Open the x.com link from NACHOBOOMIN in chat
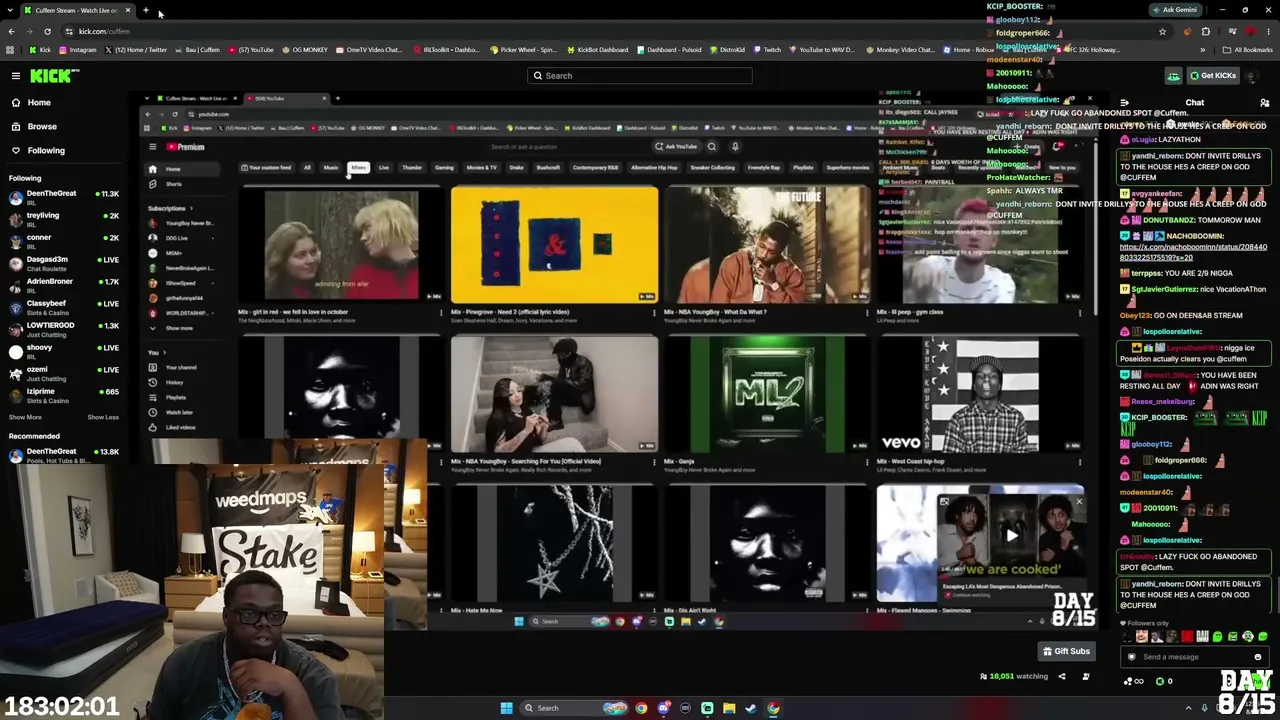This screenshot has height=720, width=1280. 1193,252
